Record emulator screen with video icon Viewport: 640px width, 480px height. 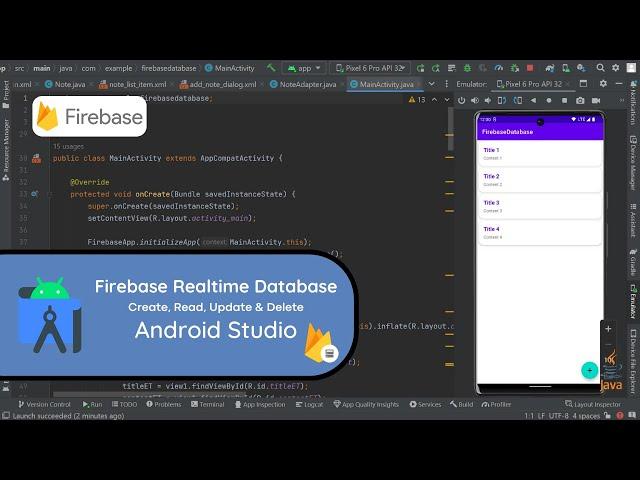click(596, 100)
